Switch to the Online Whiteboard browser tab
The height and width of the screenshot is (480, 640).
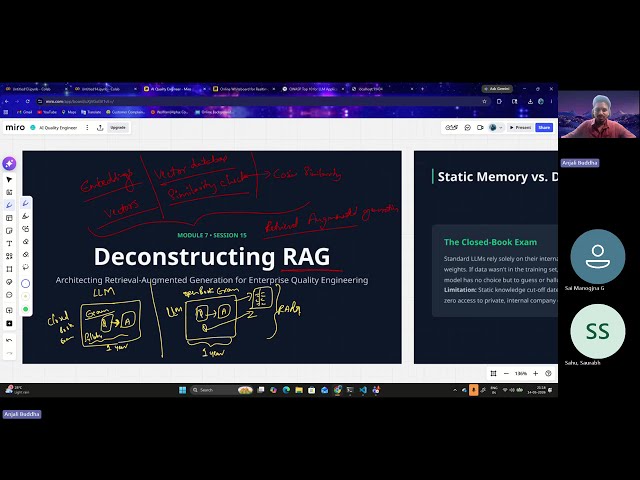242,89
